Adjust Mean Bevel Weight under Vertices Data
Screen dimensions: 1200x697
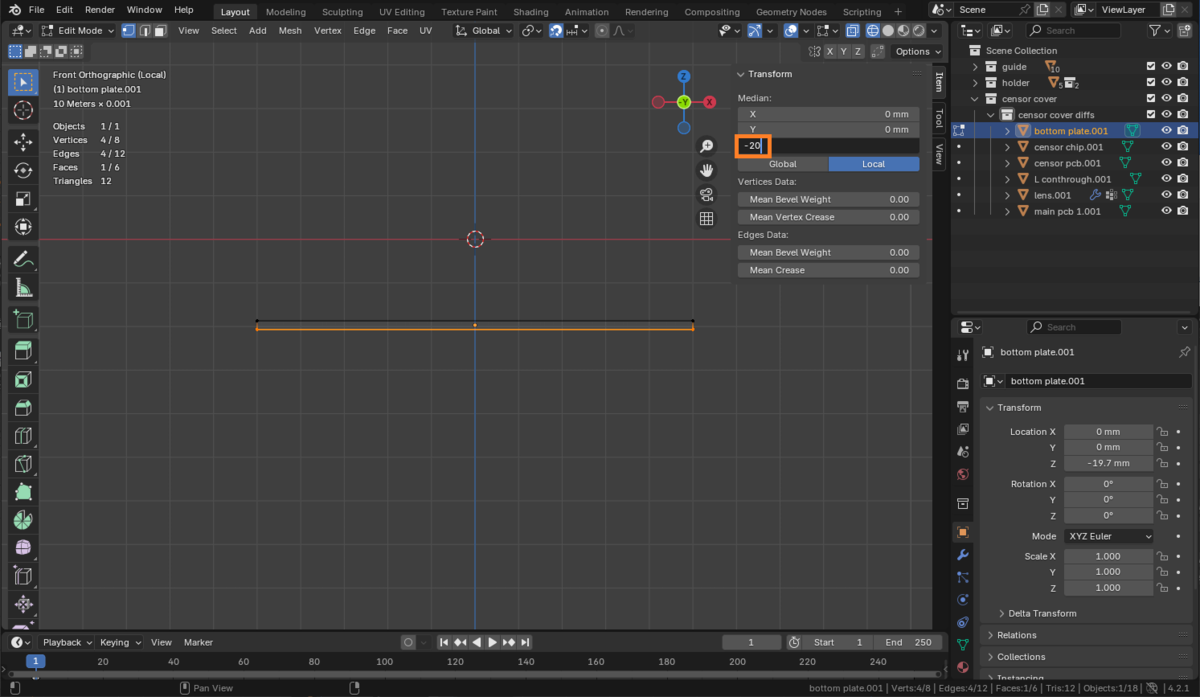[828, 199]
